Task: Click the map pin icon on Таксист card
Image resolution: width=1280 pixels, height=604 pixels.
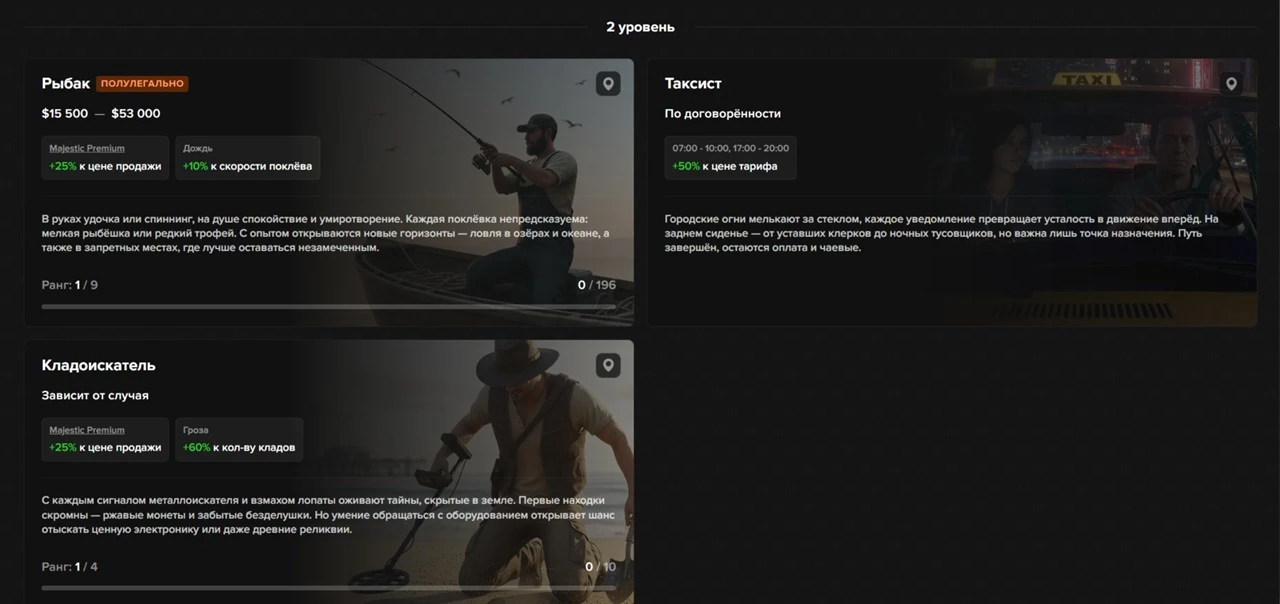Action: pyautogui.click(x=1231, y=84)
